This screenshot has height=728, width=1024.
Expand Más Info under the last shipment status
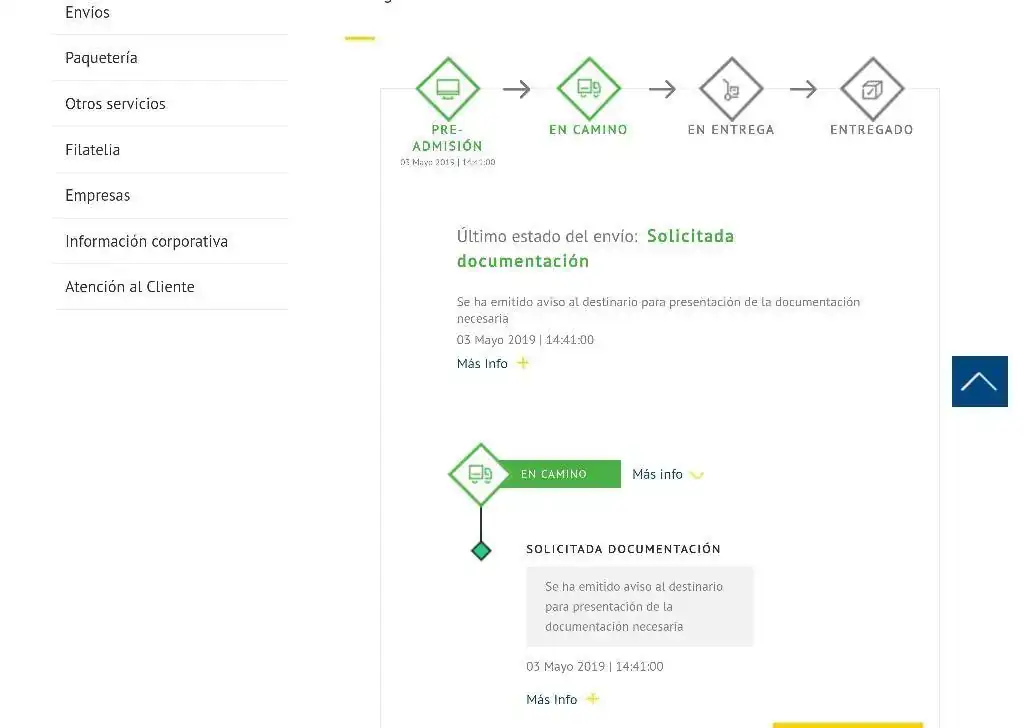[482, 364]
